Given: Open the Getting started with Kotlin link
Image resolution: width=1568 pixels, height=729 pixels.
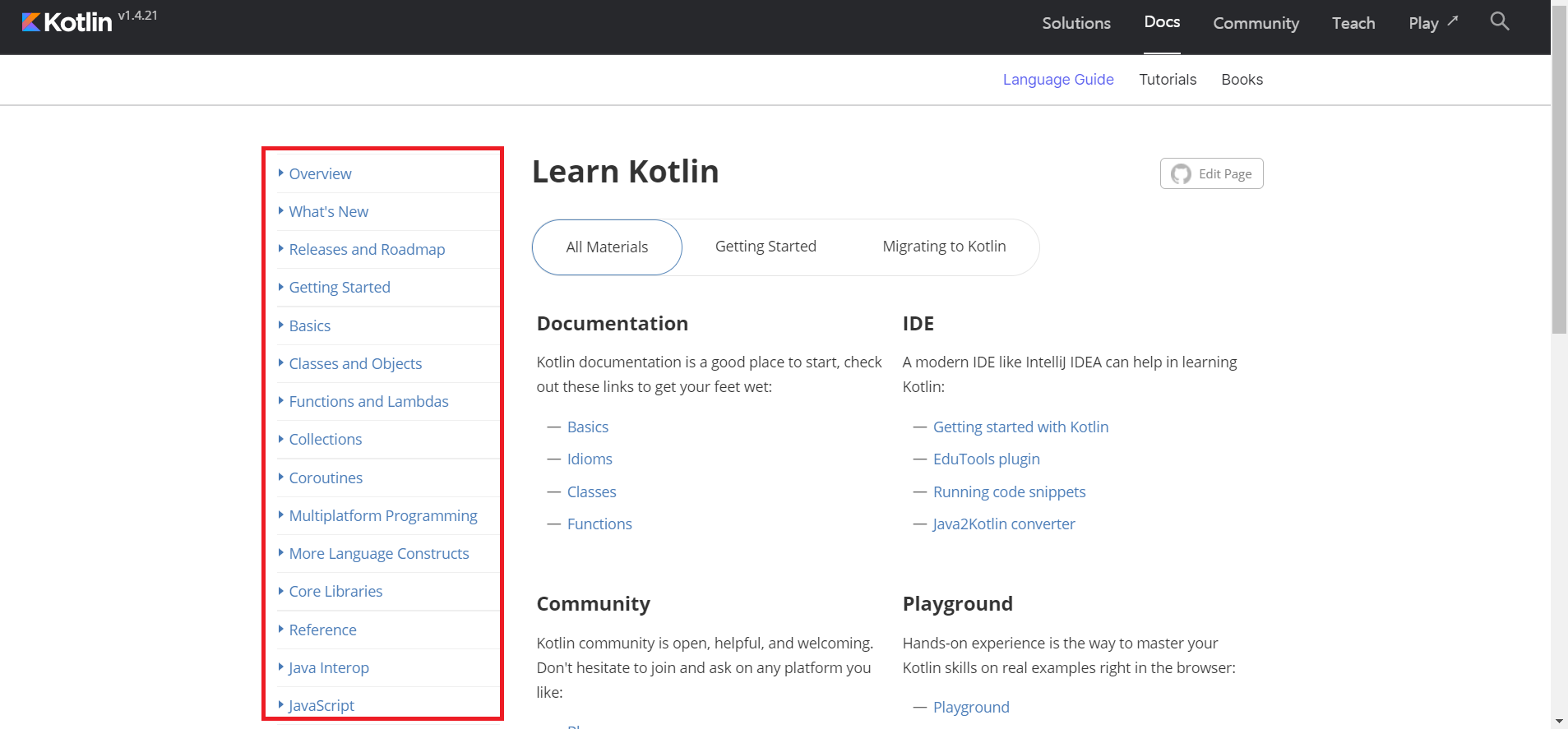Looking at the screenshot, I should click(x=1020, y=427).
